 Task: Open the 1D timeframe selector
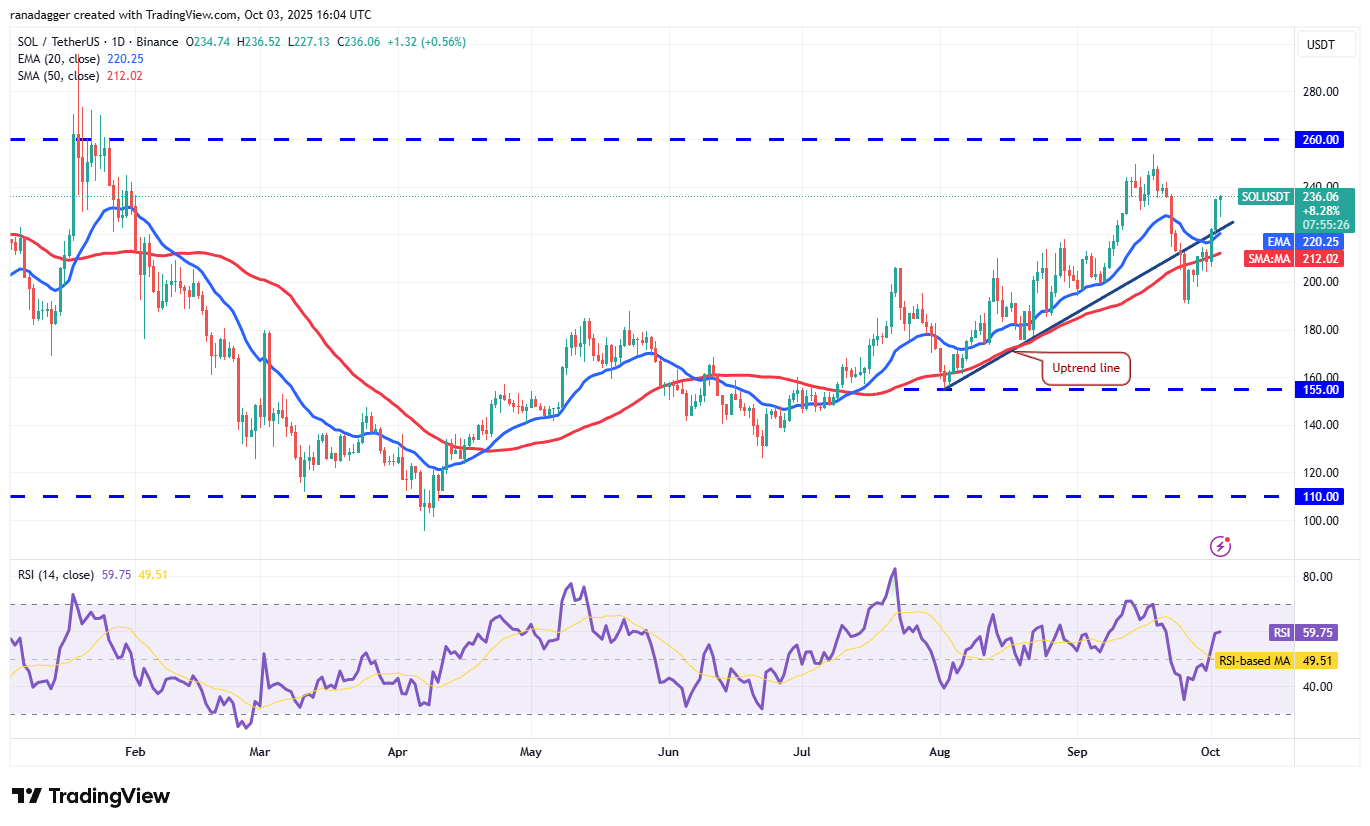click(x=116, y=43)
